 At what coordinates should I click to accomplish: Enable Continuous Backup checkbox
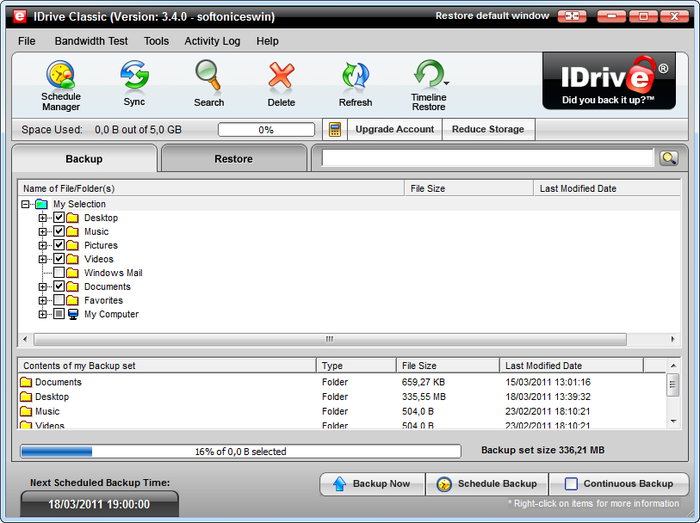coord(571,484)
